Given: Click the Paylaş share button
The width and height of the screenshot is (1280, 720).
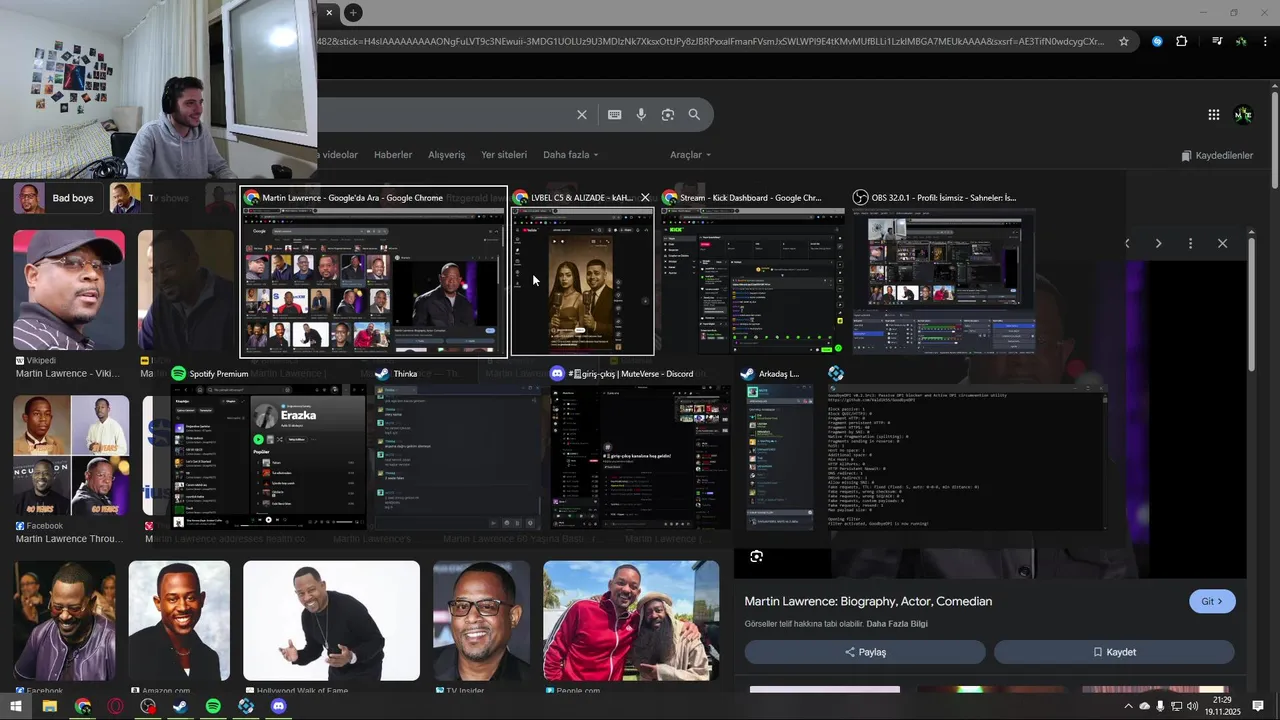Looking at the screenshot, I should click(865, 652).
